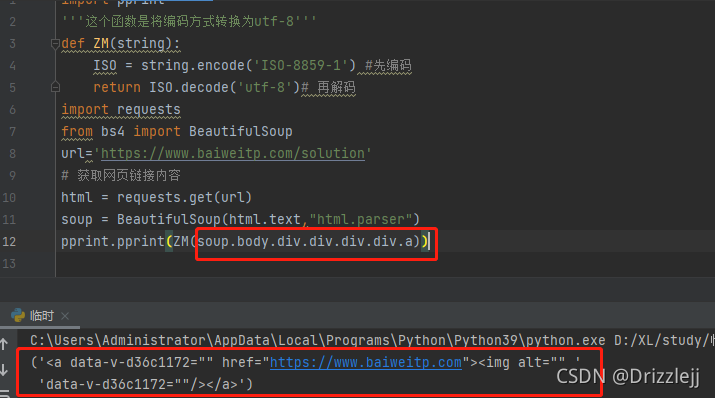Close the 临时 run tab
Image resolution: width=715 pixels, height=398 pixels.
pyautogui.click(x=65, y=315)
